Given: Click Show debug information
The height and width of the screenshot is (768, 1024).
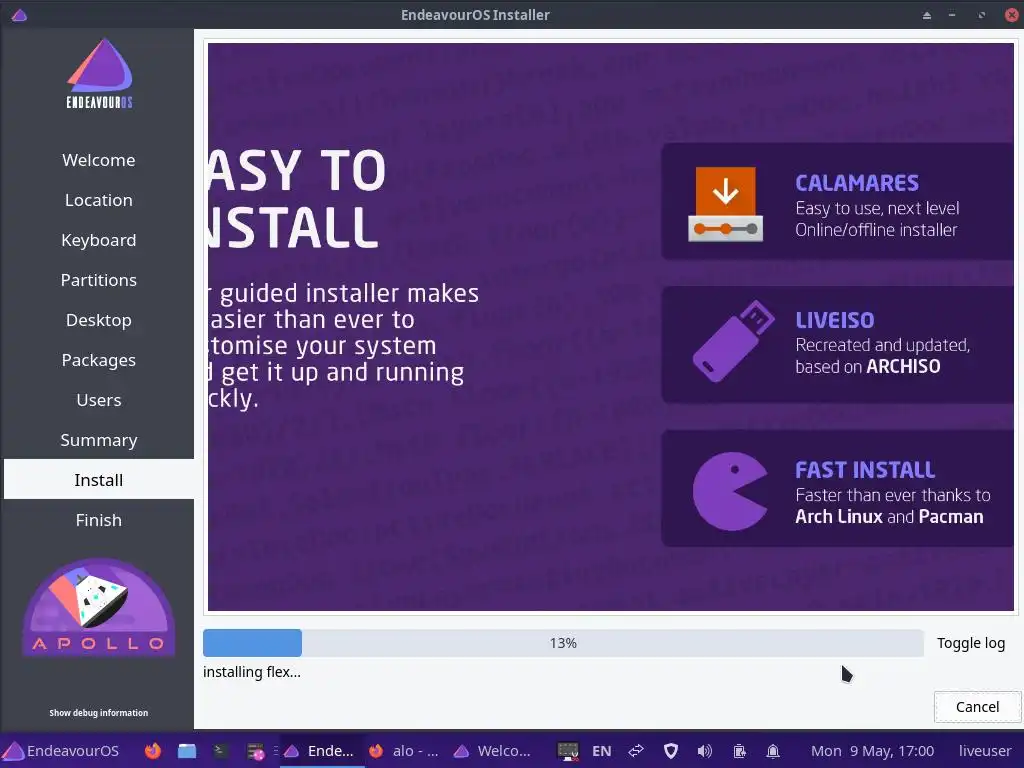Looking at the screenshot, I should [99, 712].
